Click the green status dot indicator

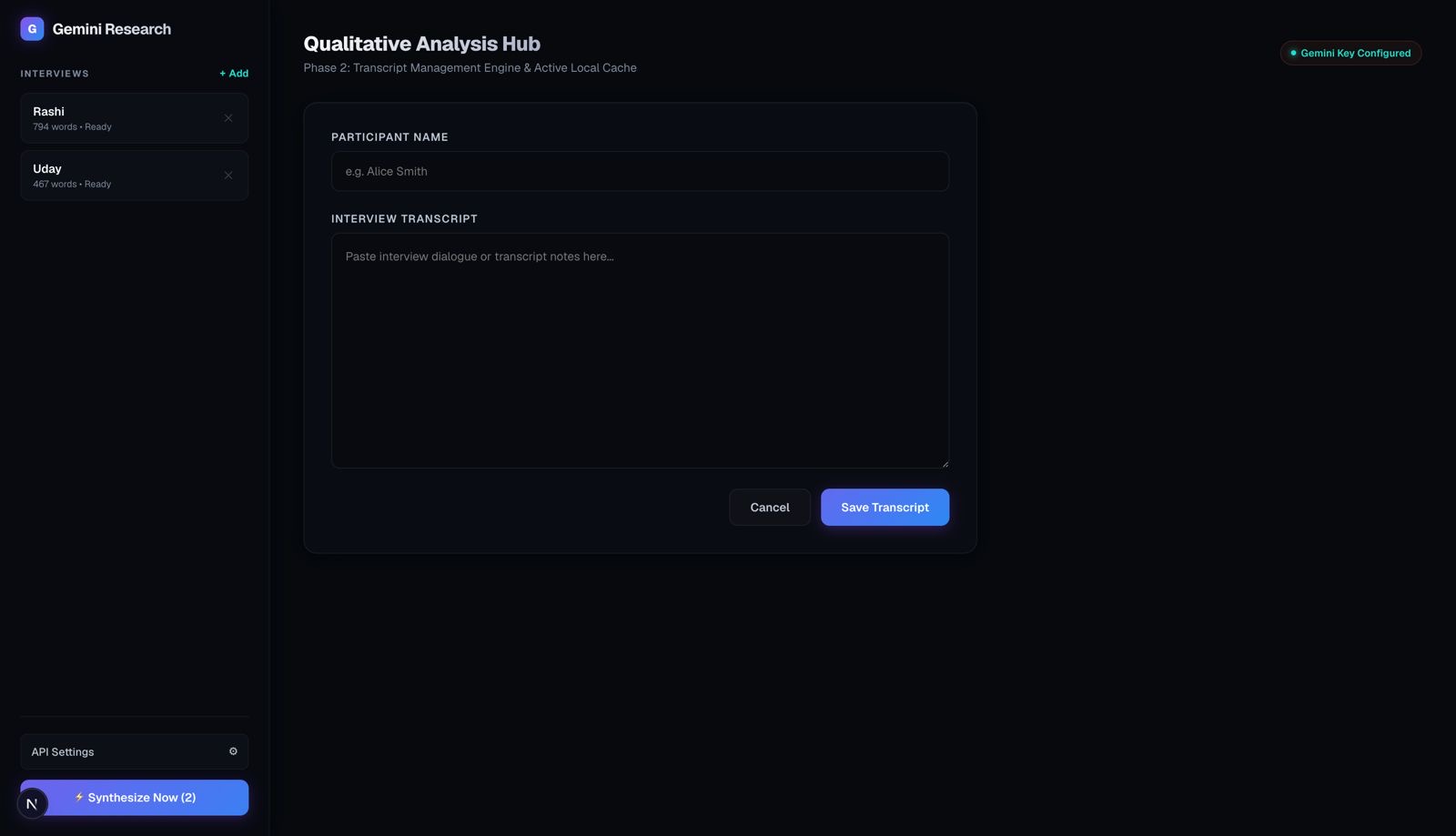1293,53
